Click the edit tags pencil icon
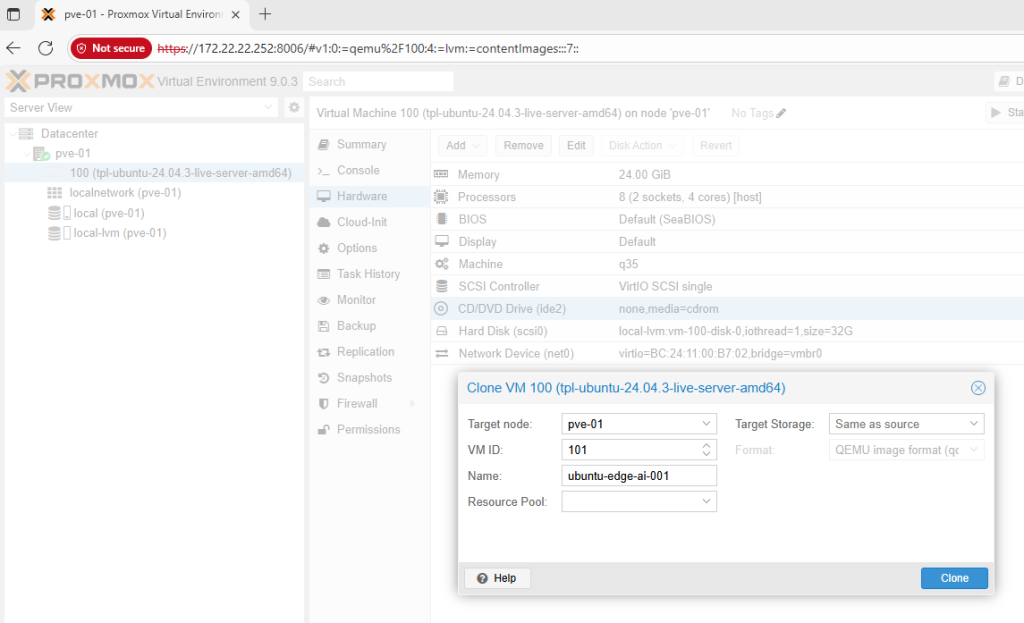1024x623 pixels. click(x=781, y=114)
